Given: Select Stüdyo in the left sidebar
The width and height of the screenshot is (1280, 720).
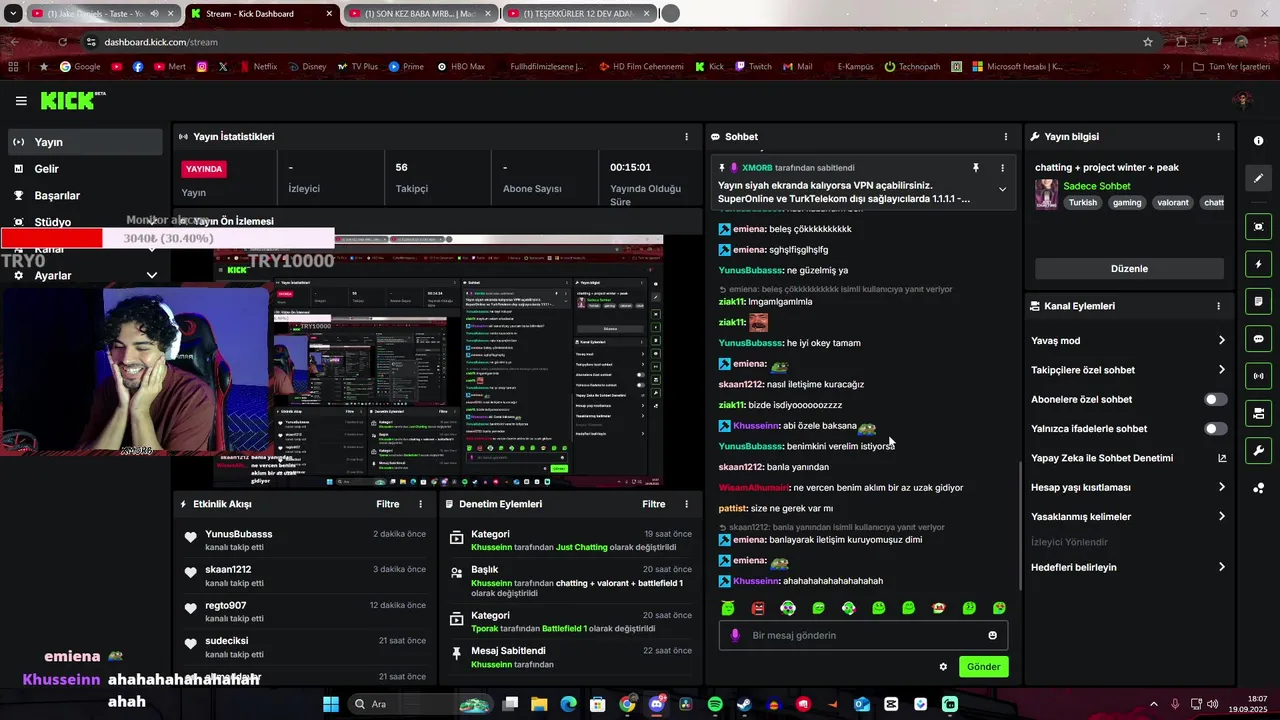Looking at the screenshot, I should (85, 222).
